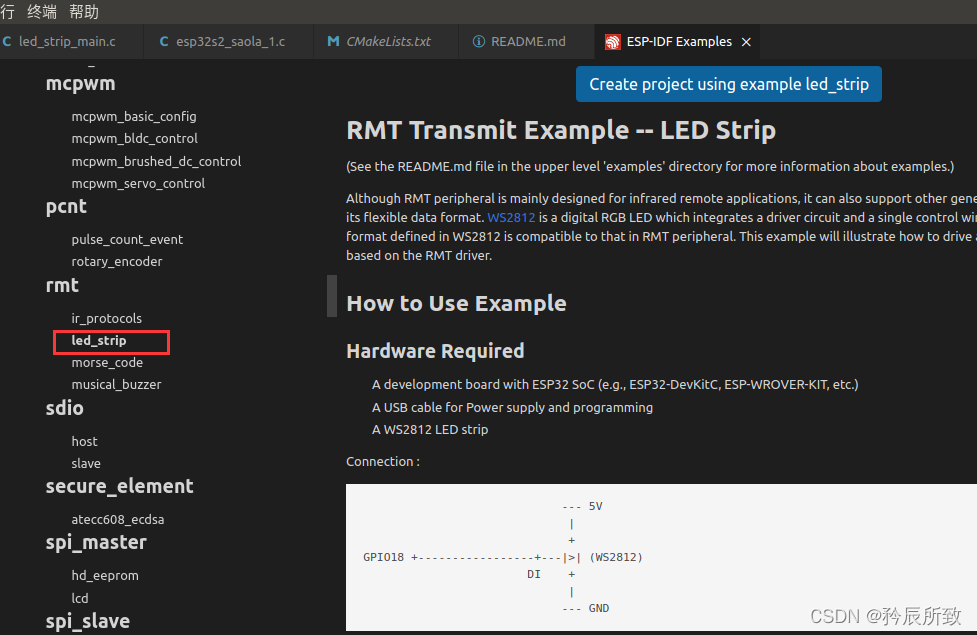Image resolution: width=977 pixels, height=635 pixels.
Task: Create project using example led_strip
Action: tap(728, 84)
